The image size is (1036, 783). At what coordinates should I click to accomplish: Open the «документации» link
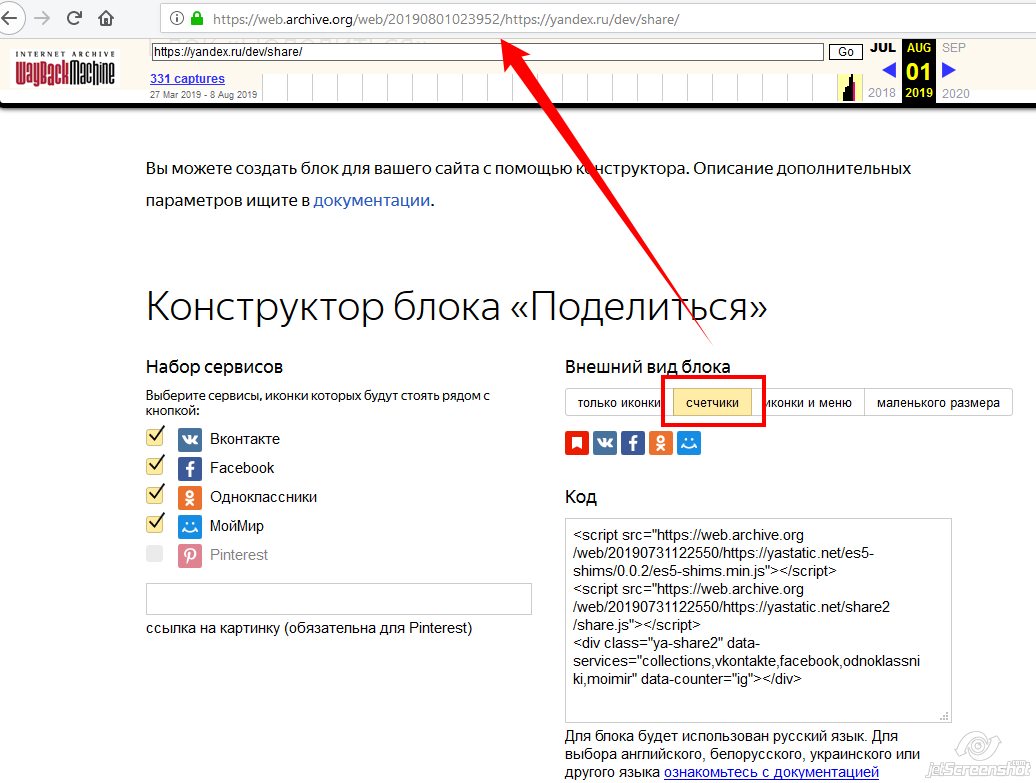371,200
